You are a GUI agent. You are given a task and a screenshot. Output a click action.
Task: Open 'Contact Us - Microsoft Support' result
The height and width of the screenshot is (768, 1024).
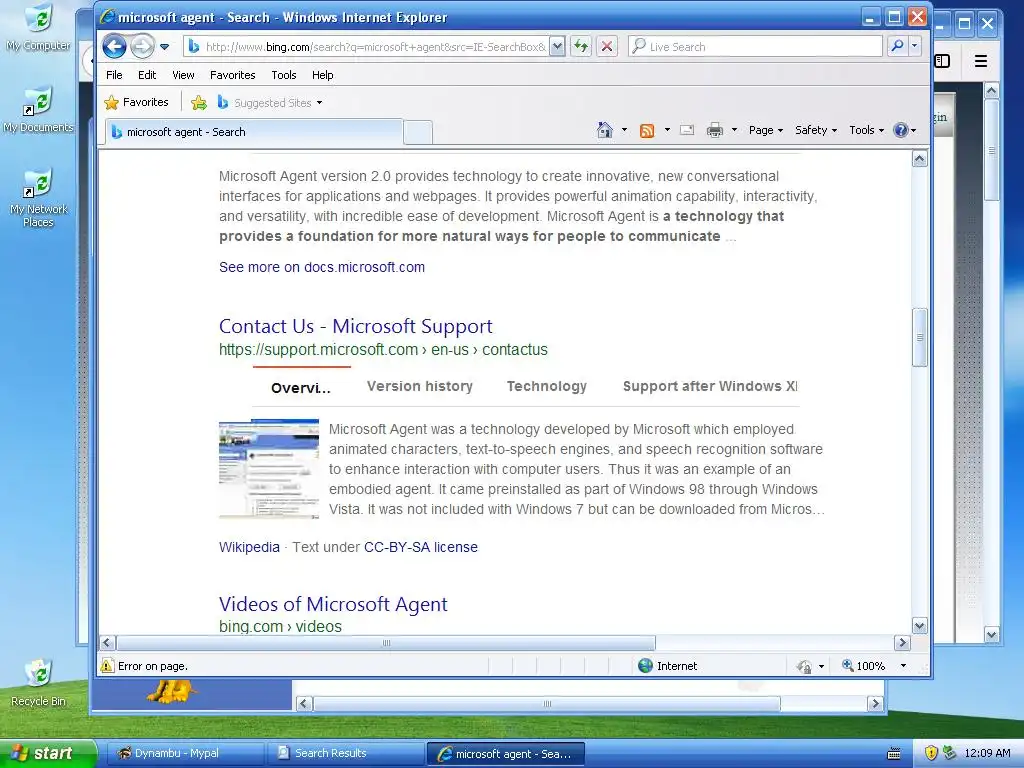click(356, 326)
